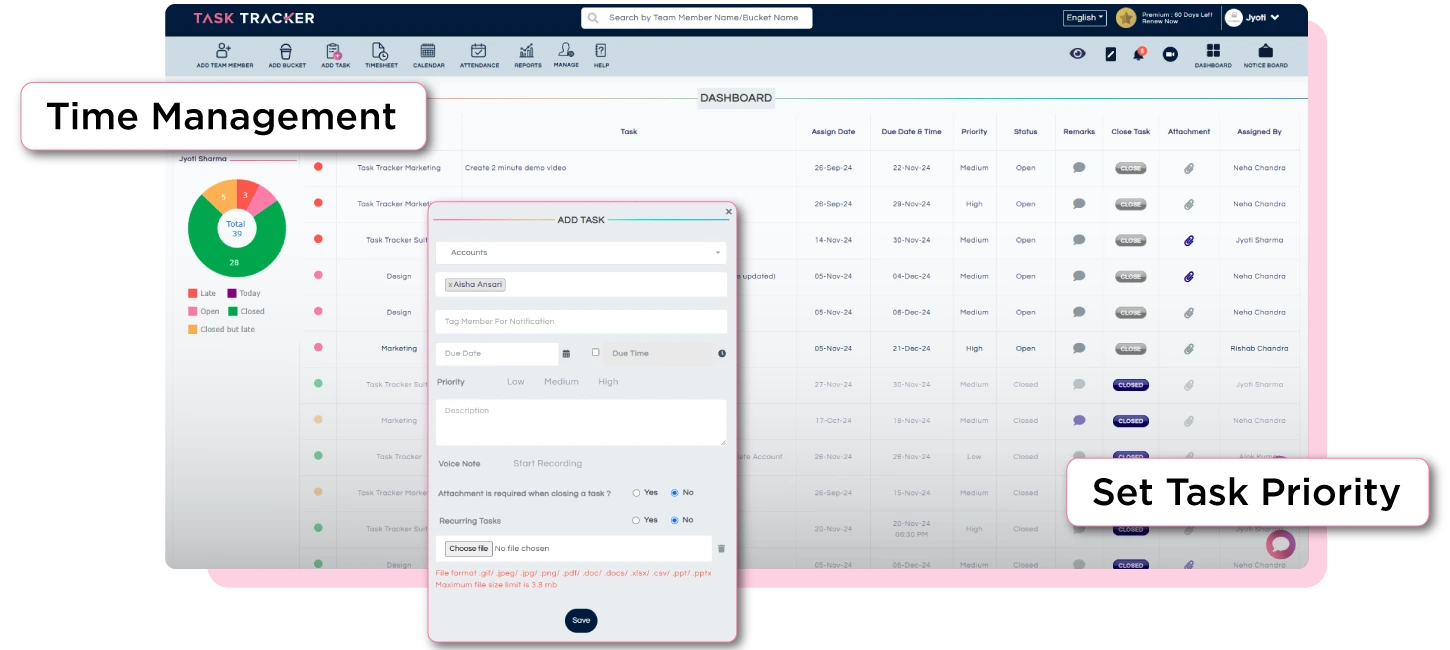Open the English language dropdown

pos(1085,17)
